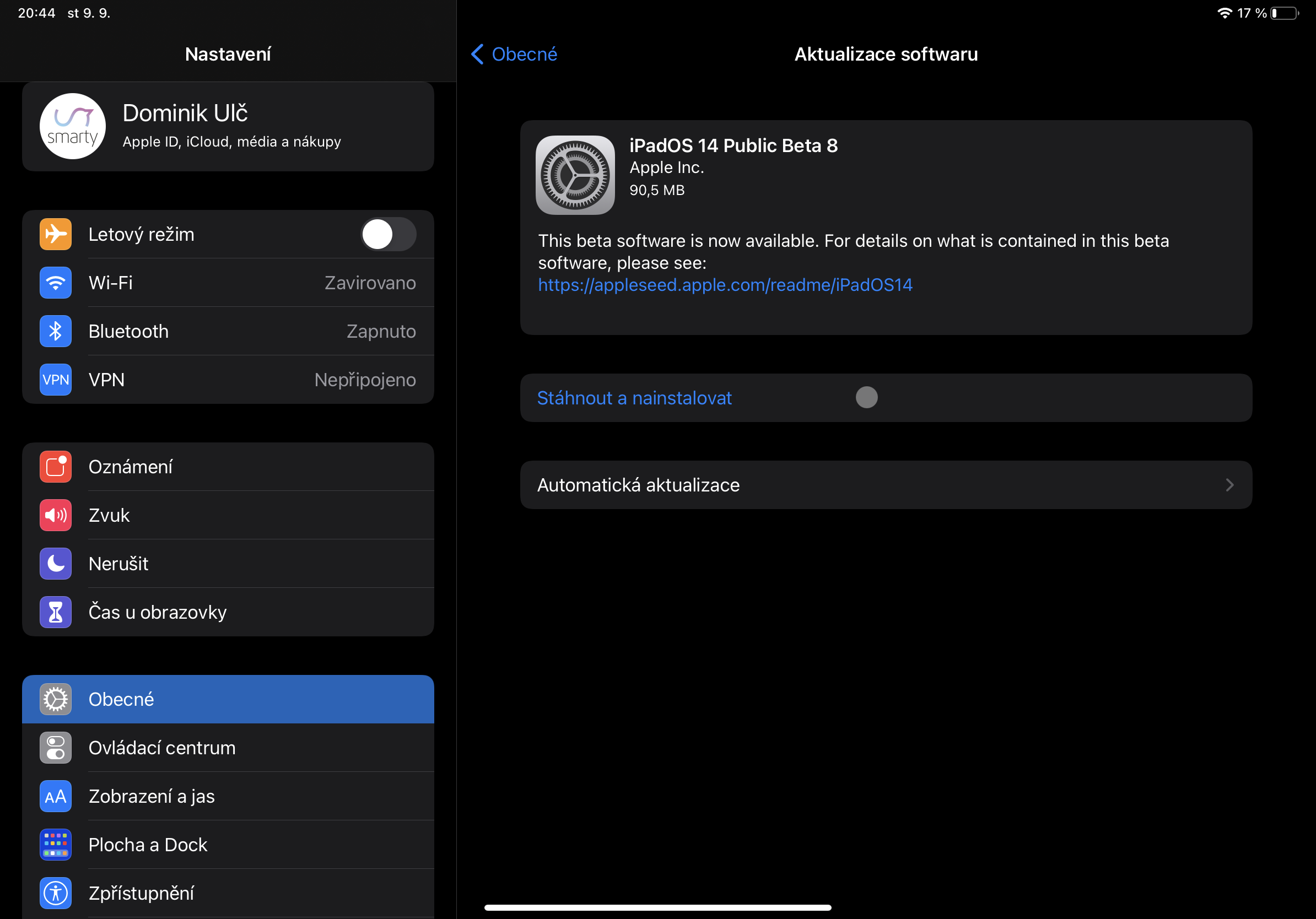Open the appleseed.apple.com readme link
Image resolution: width=1316 pixels, height=919 pixels.
(x=725, y=285)
